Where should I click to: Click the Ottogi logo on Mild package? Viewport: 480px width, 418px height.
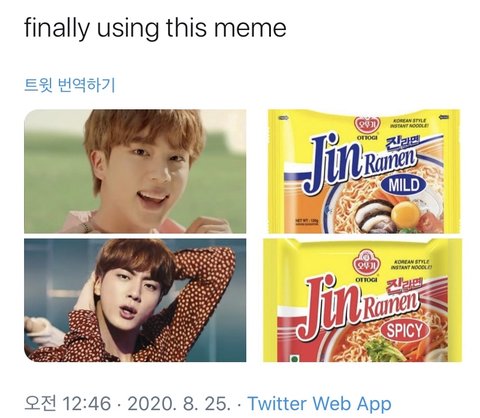[367, 125]
